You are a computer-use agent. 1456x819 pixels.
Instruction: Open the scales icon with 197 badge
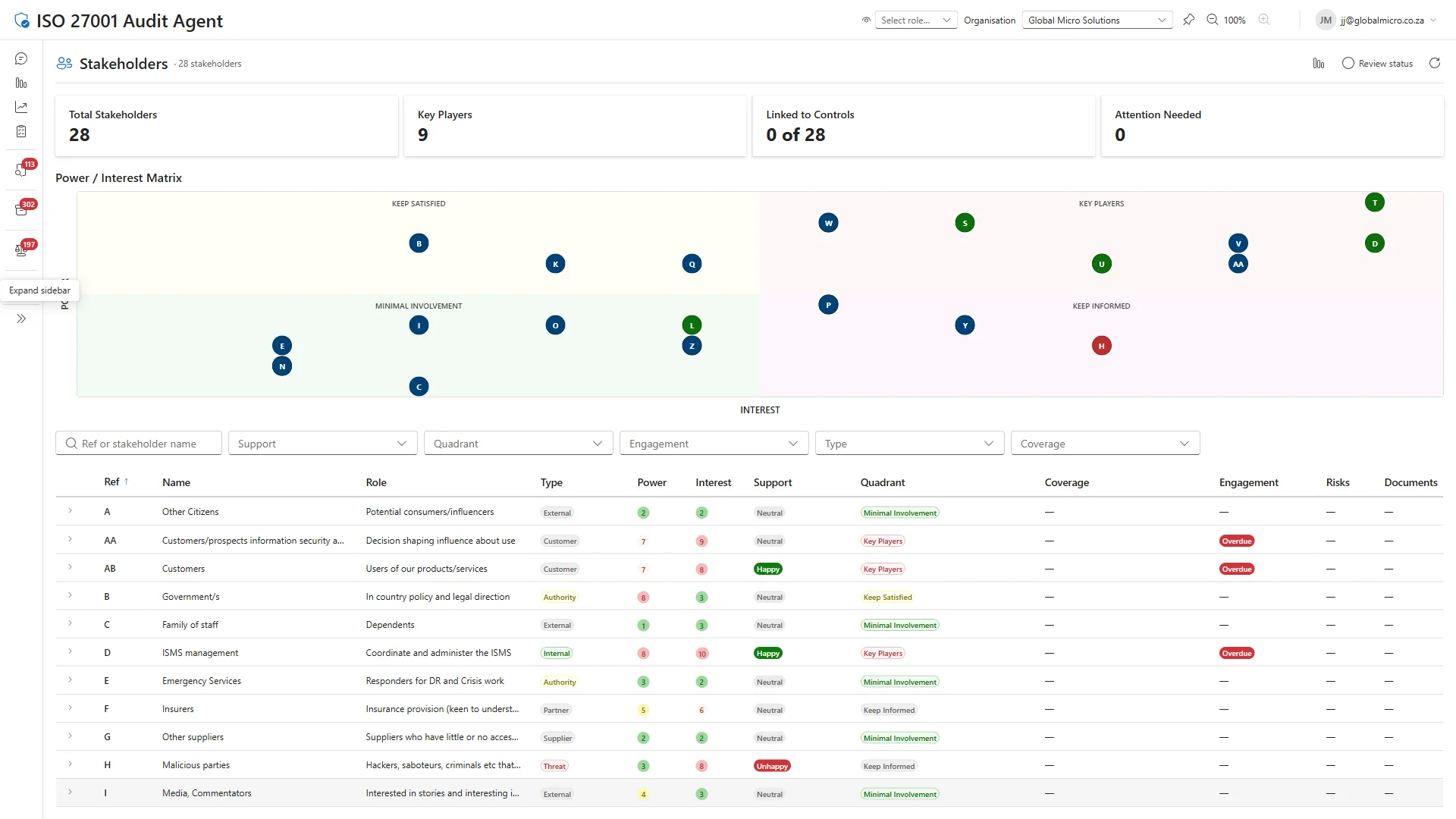click(x=22, y=249)
